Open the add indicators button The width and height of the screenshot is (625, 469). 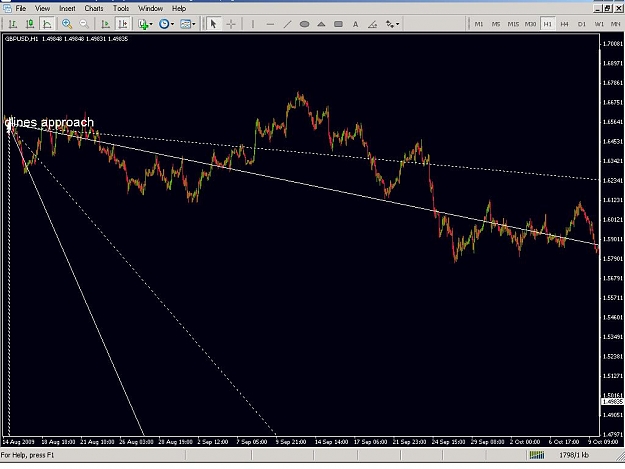tap(143, 24)
